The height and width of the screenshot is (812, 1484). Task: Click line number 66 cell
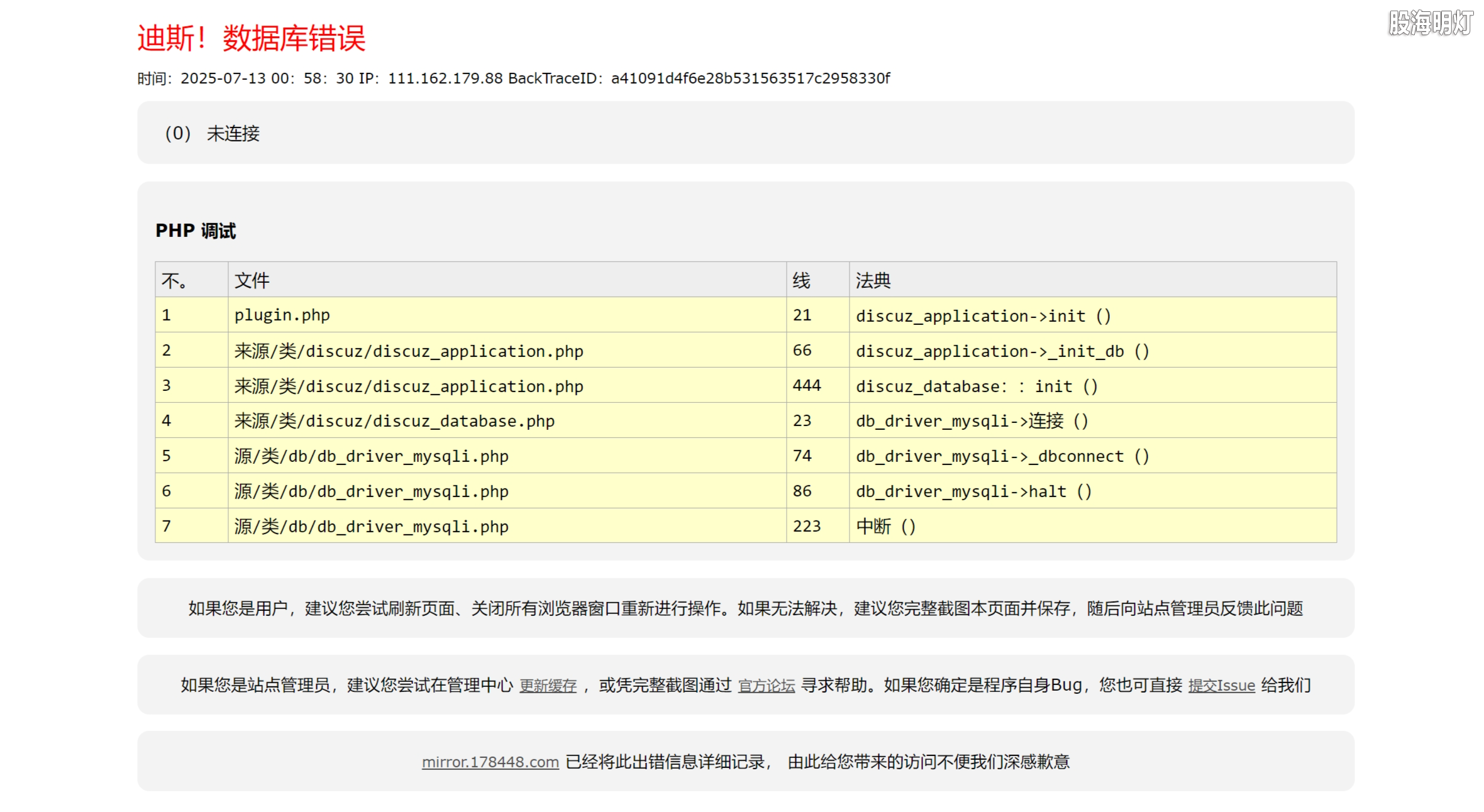click(817, 350)
